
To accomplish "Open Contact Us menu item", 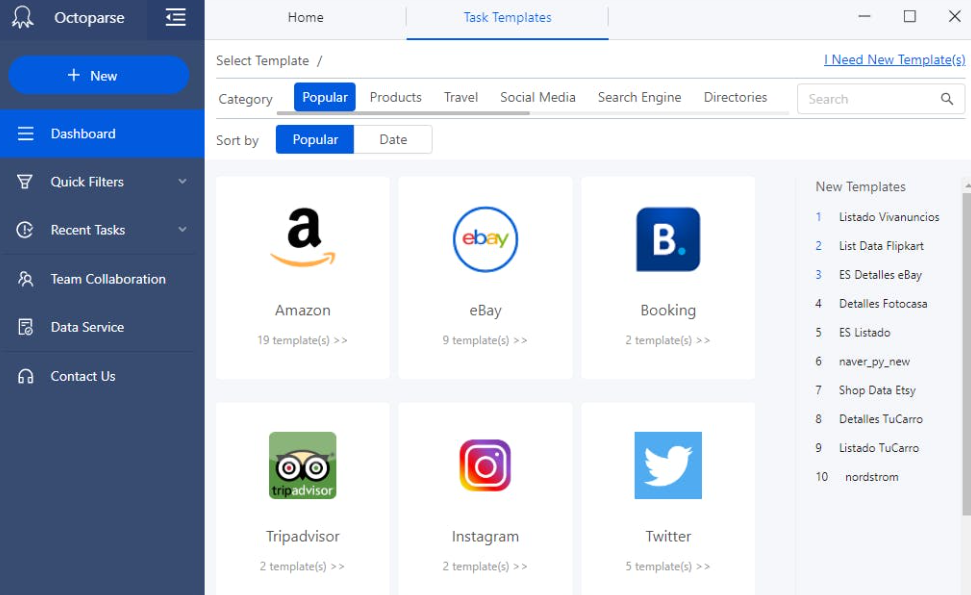I will (102, 376).
